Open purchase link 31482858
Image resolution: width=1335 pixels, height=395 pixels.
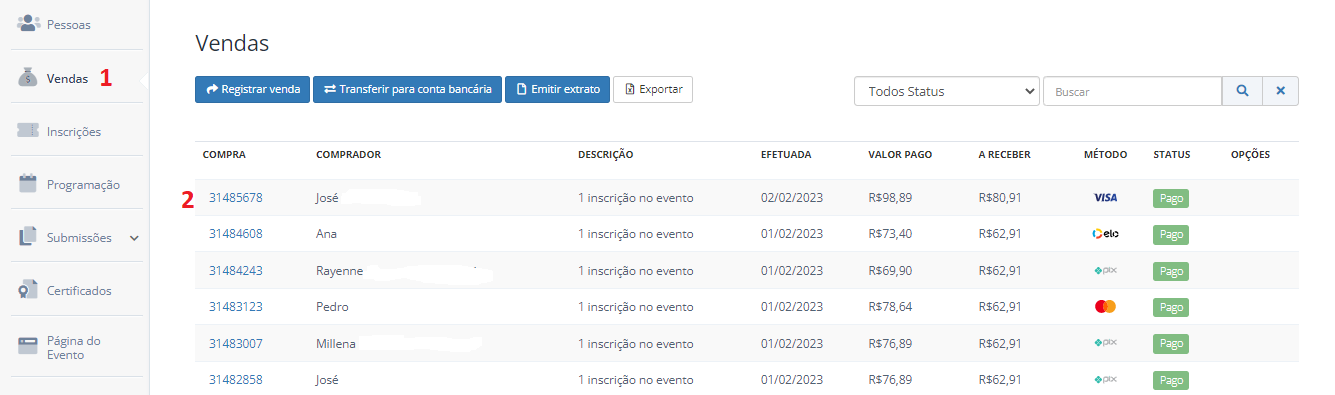click(x=236, y=380)
